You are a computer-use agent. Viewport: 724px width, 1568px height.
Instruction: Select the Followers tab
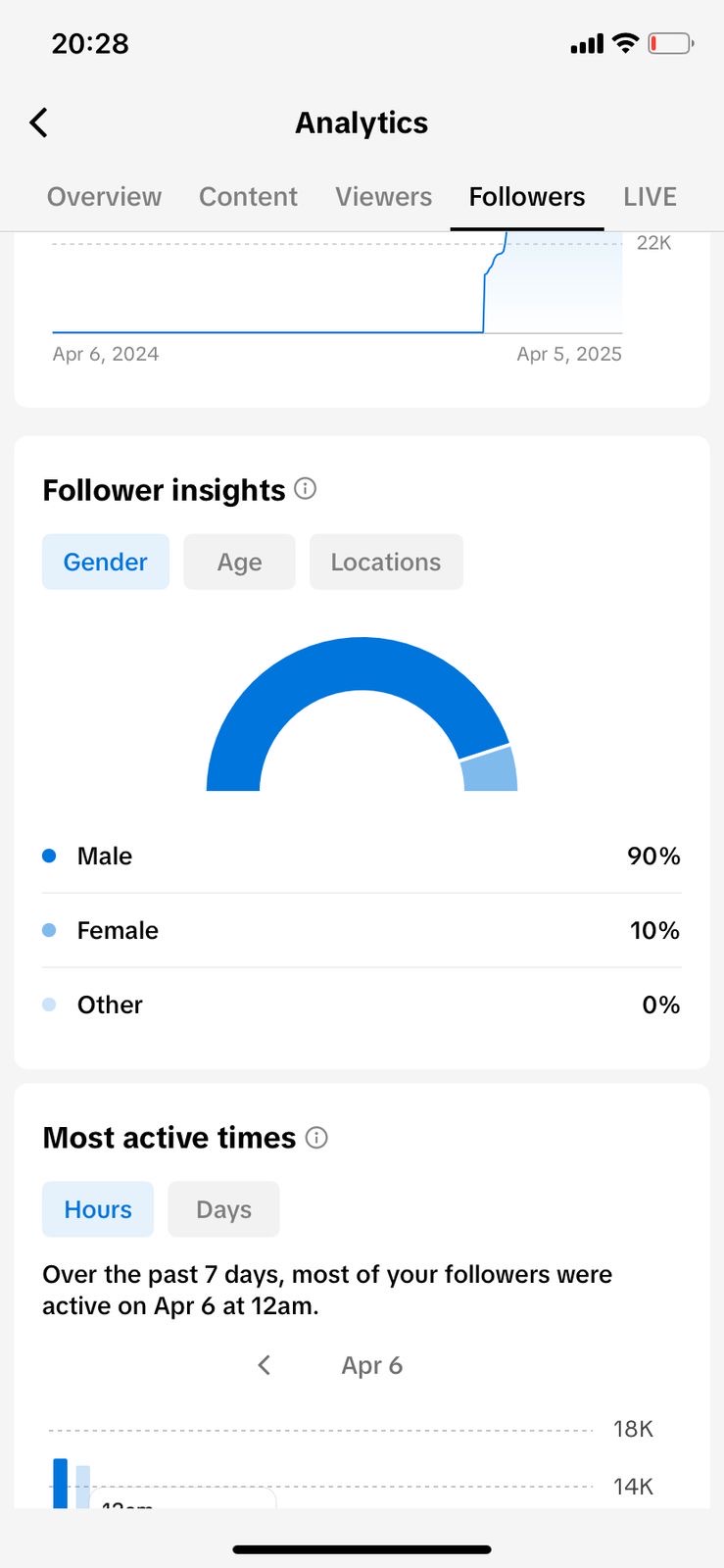[527, 197]
